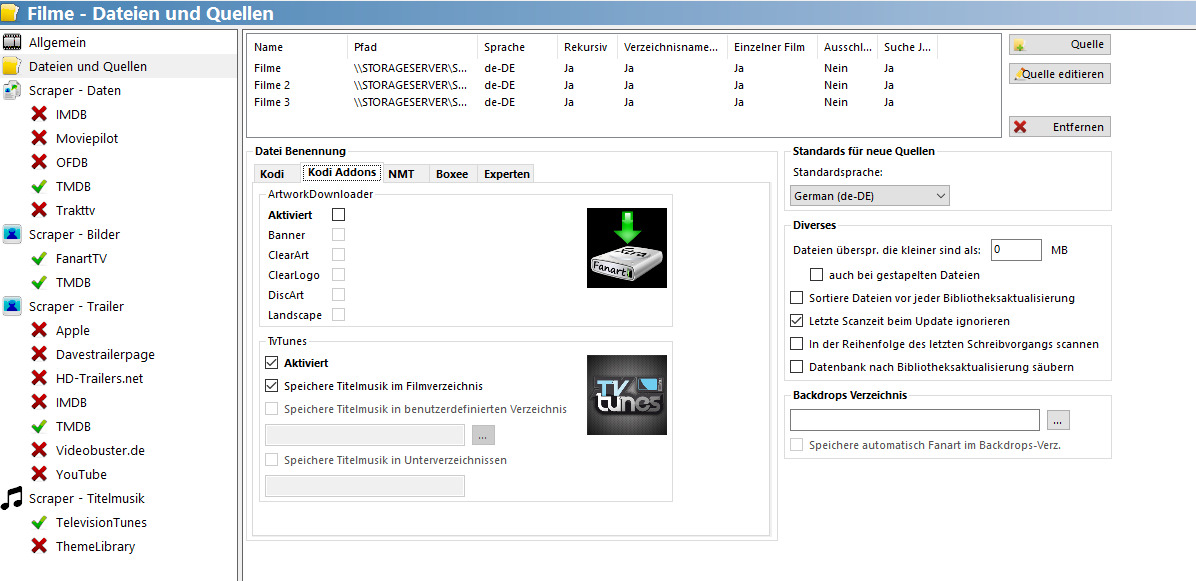The height and width of the screenshot is (581, 1196).
Task: Click the Scraper - Trailer section icon
Action: click(11, 307)
